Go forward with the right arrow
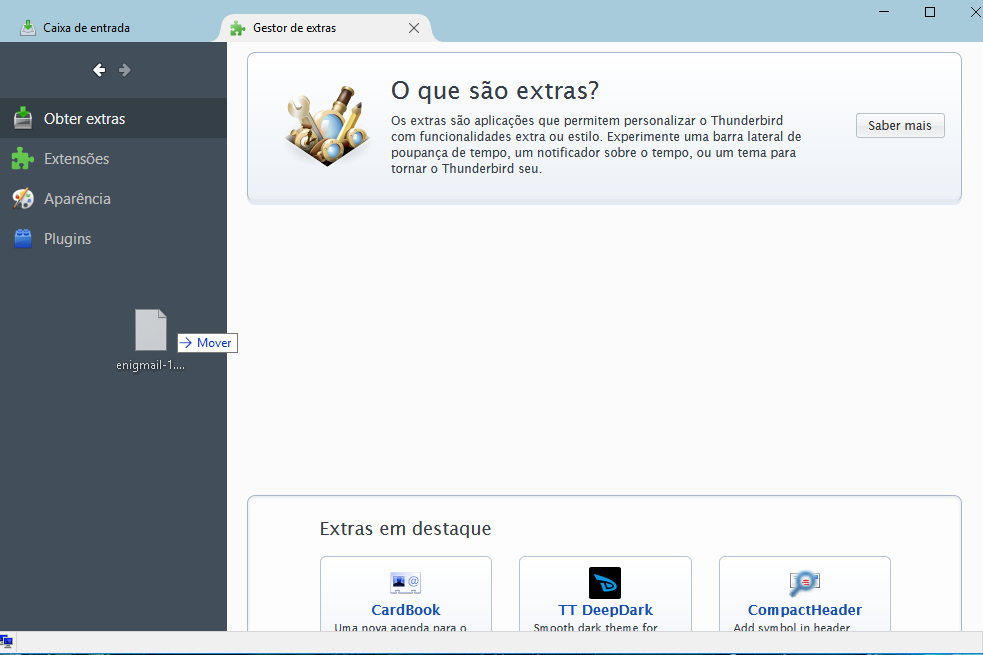The width and height of the screenshot is (983, 655). click(125, 70)
